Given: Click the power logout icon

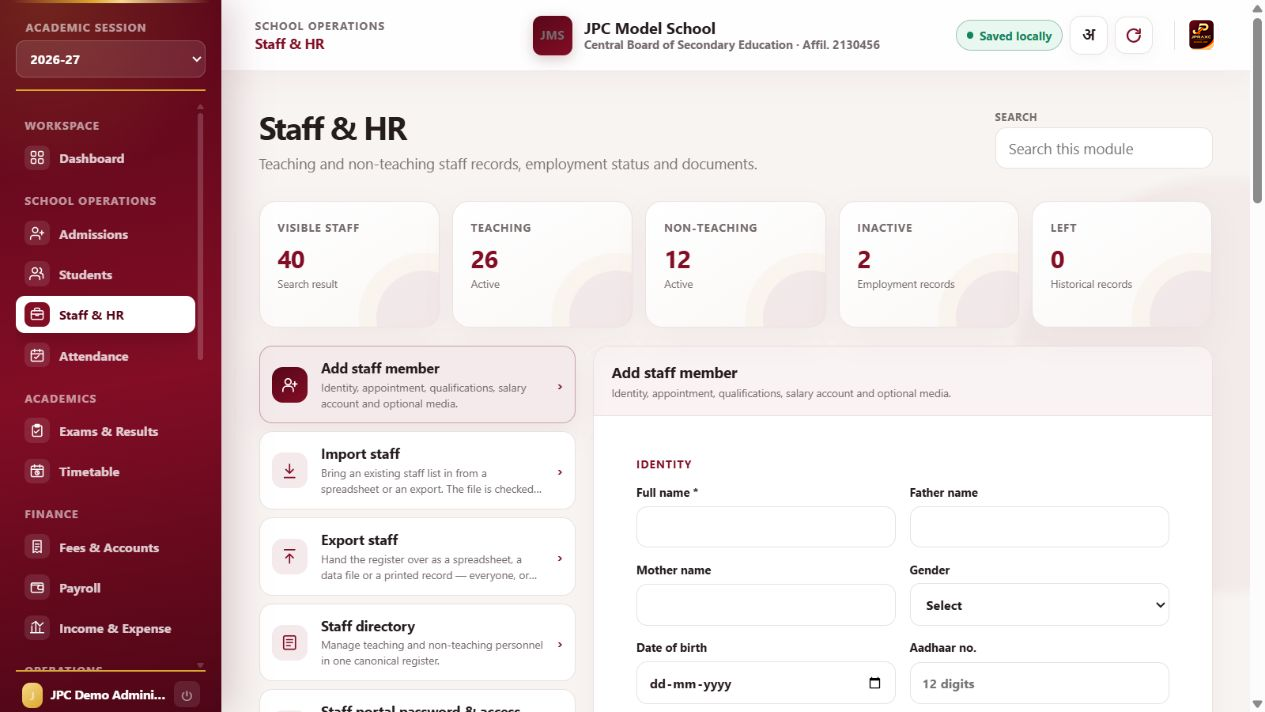Looking at the screenshot, I should pyautogui.click(x=186, y=695).
